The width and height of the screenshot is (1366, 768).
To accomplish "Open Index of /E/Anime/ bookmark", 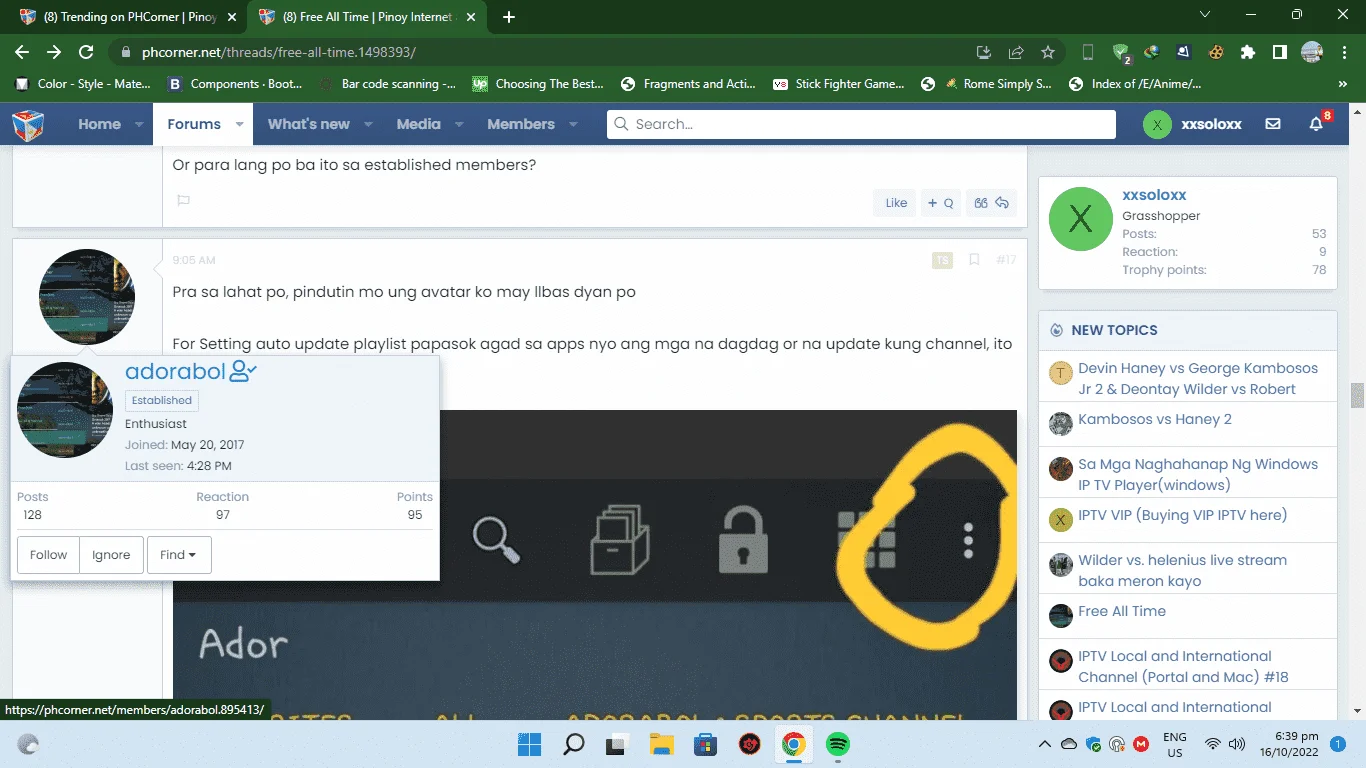I will [x=1134, y=84].
